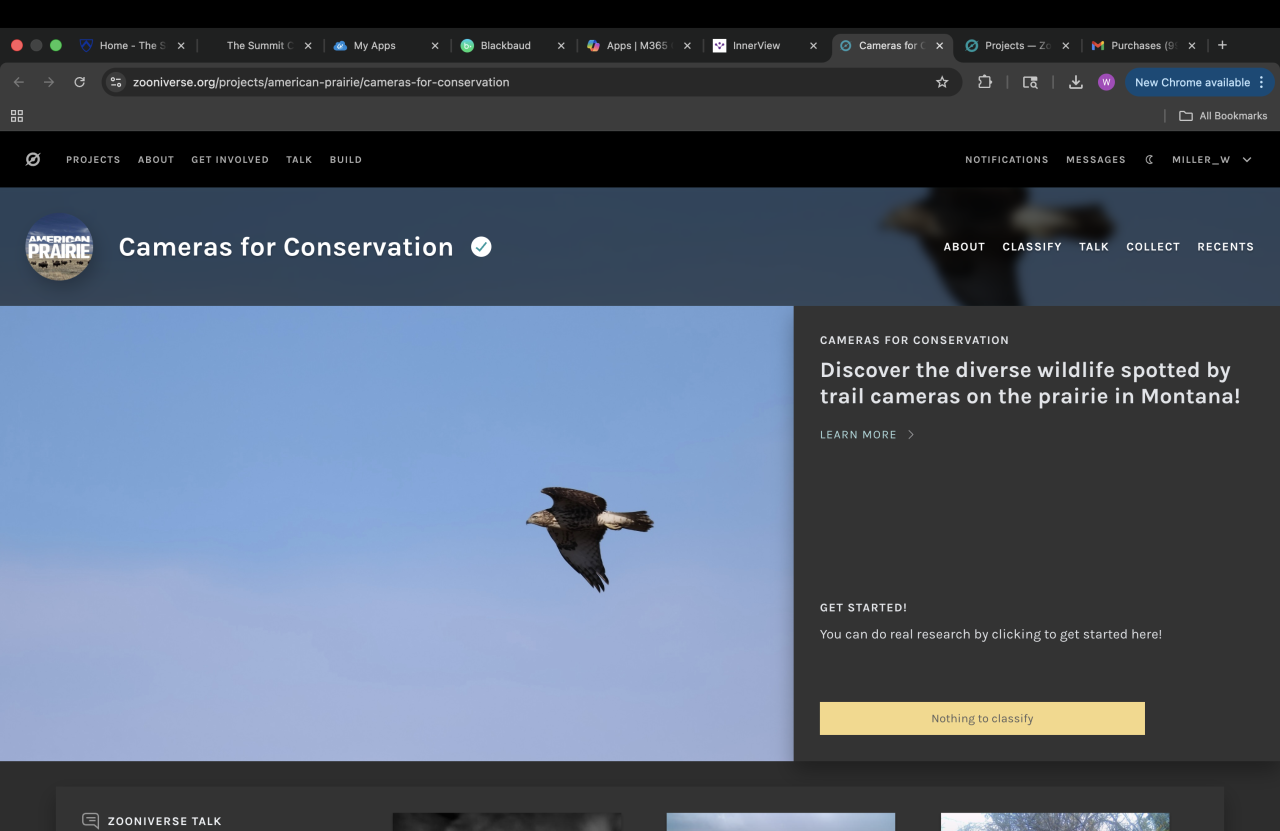Screen dimensions: 1280x831
Task: Open BUILD in top navigation
Action: tap(346, 160)
